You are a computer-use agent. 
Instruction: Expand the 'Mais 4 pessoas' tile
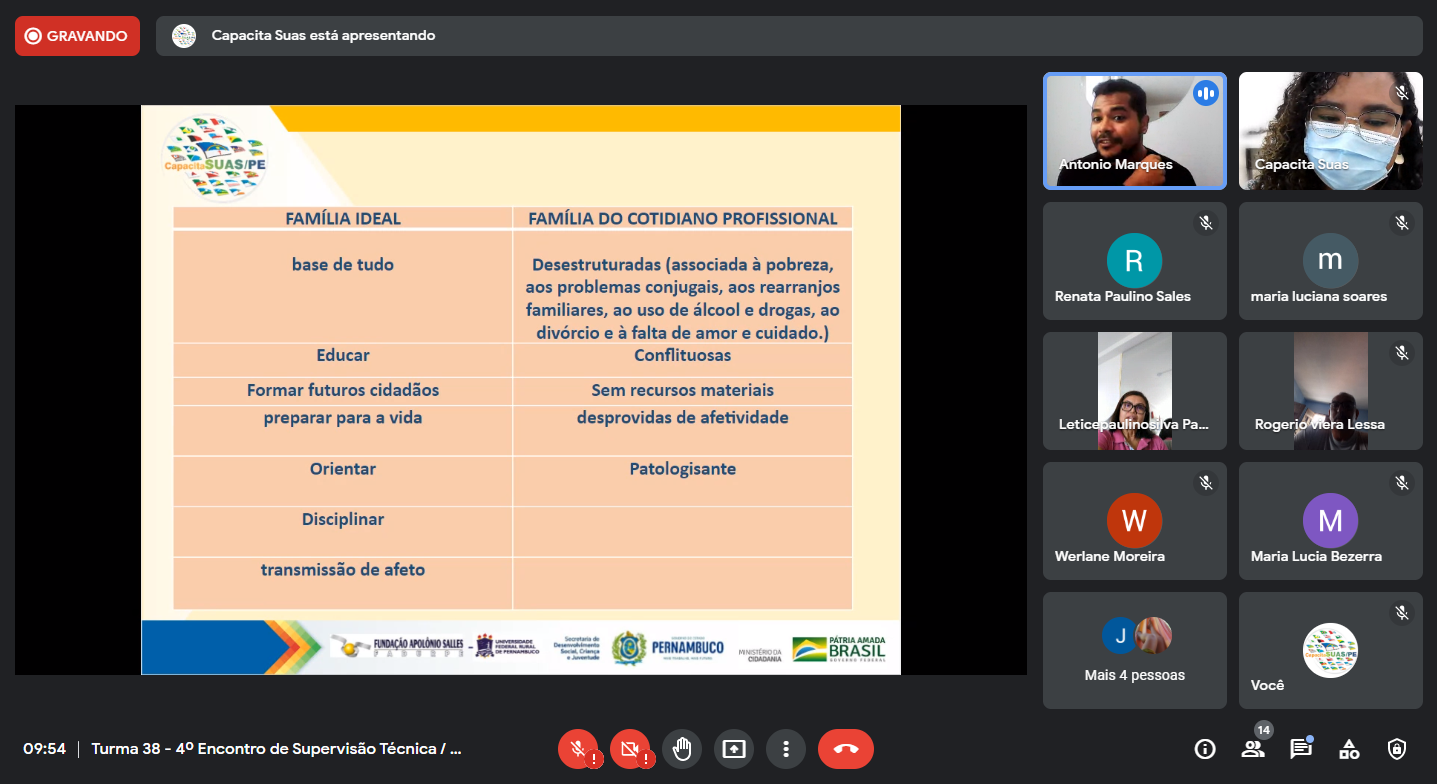tap(1134, 650)
